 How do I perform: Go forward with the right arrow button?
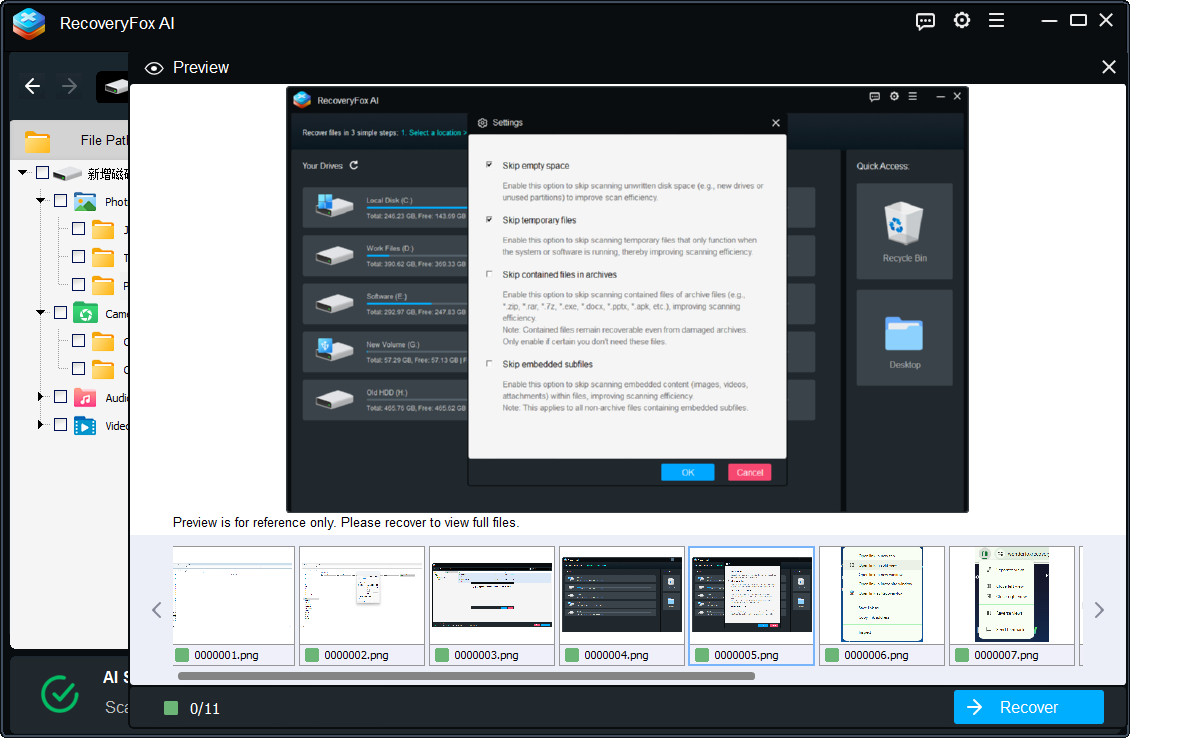[x=69, y=86]
